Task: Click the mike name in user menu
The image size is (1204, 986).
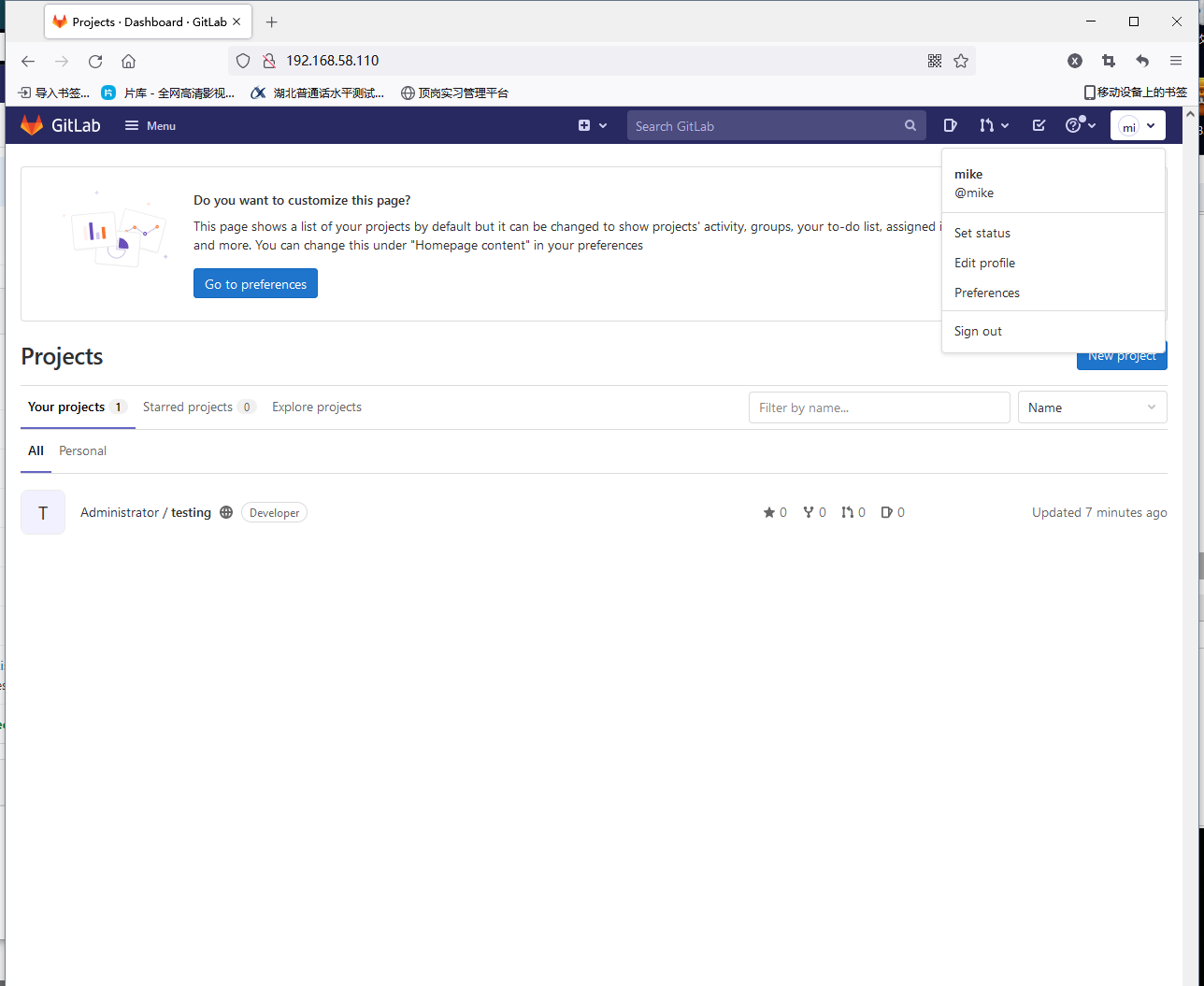Action: [x=968, y=174]
